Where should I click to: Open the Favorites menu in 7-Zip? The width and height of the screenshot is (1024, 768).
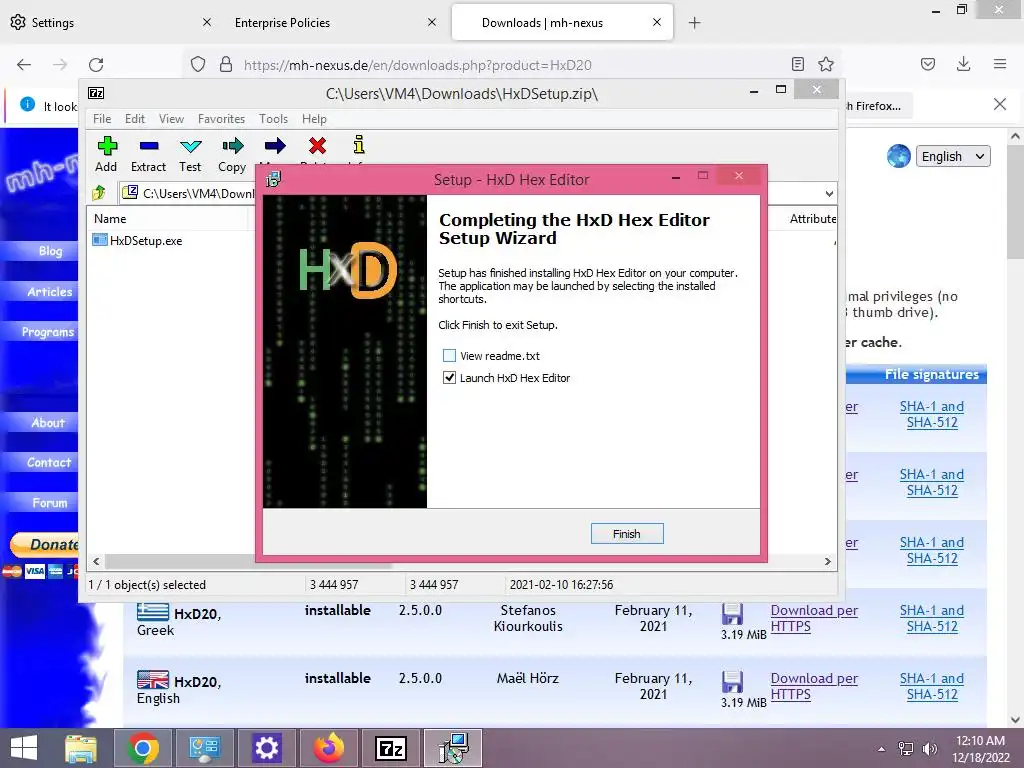[221, 119]
